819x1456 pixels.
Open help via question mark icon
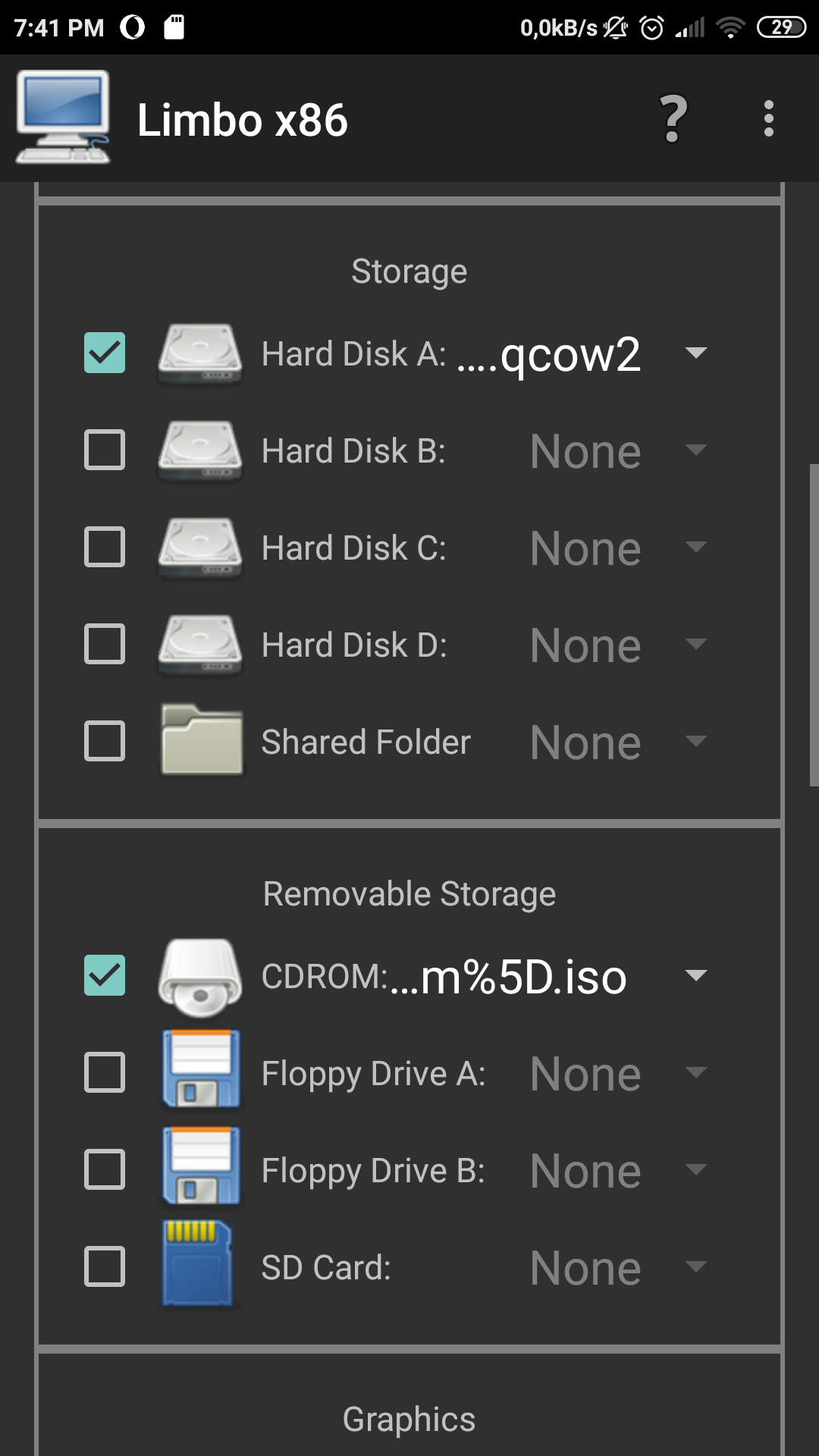(673, 119)
